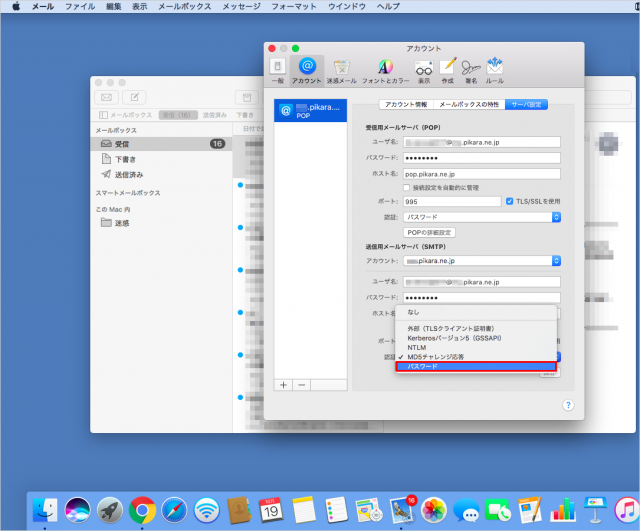640x531 pixels.
Task: Open Calendar icon showing 19 in Dock
Action: 271,510
